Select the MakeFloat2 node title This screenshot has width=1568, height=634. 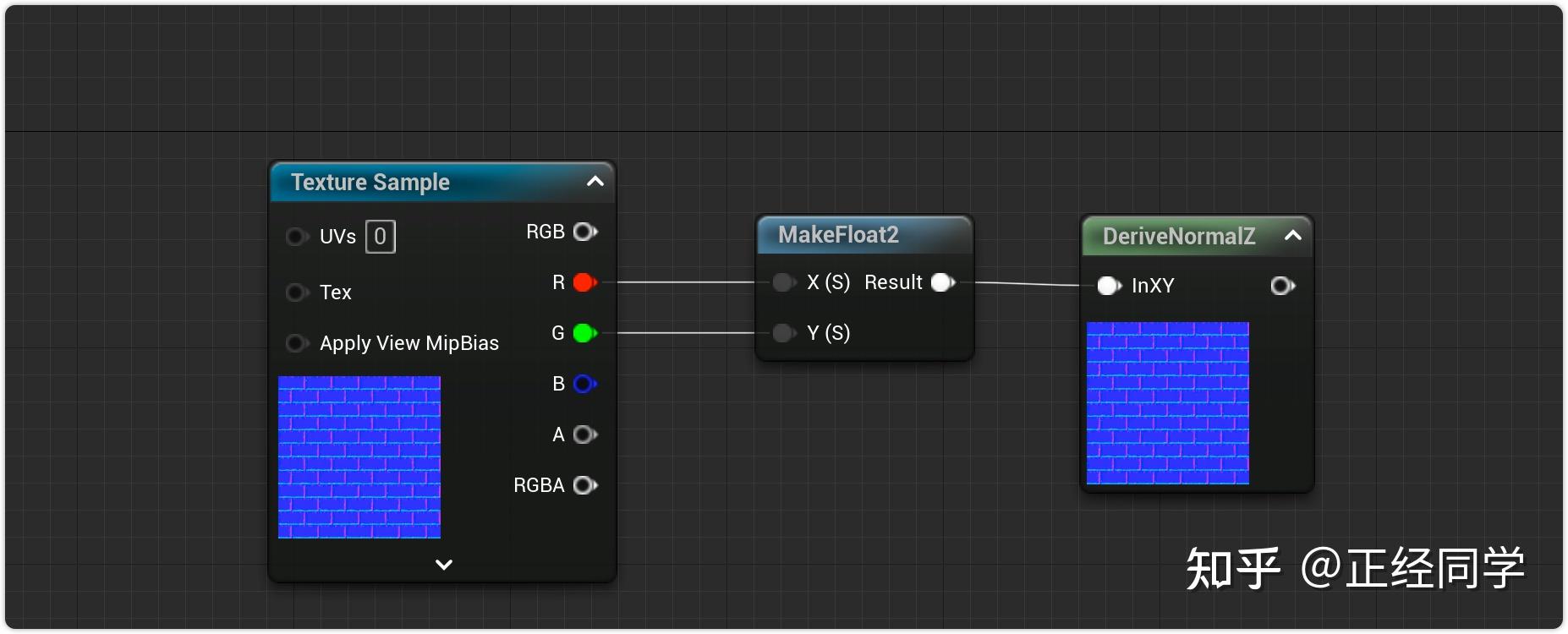pyautogui.click(x=838, y=235)
